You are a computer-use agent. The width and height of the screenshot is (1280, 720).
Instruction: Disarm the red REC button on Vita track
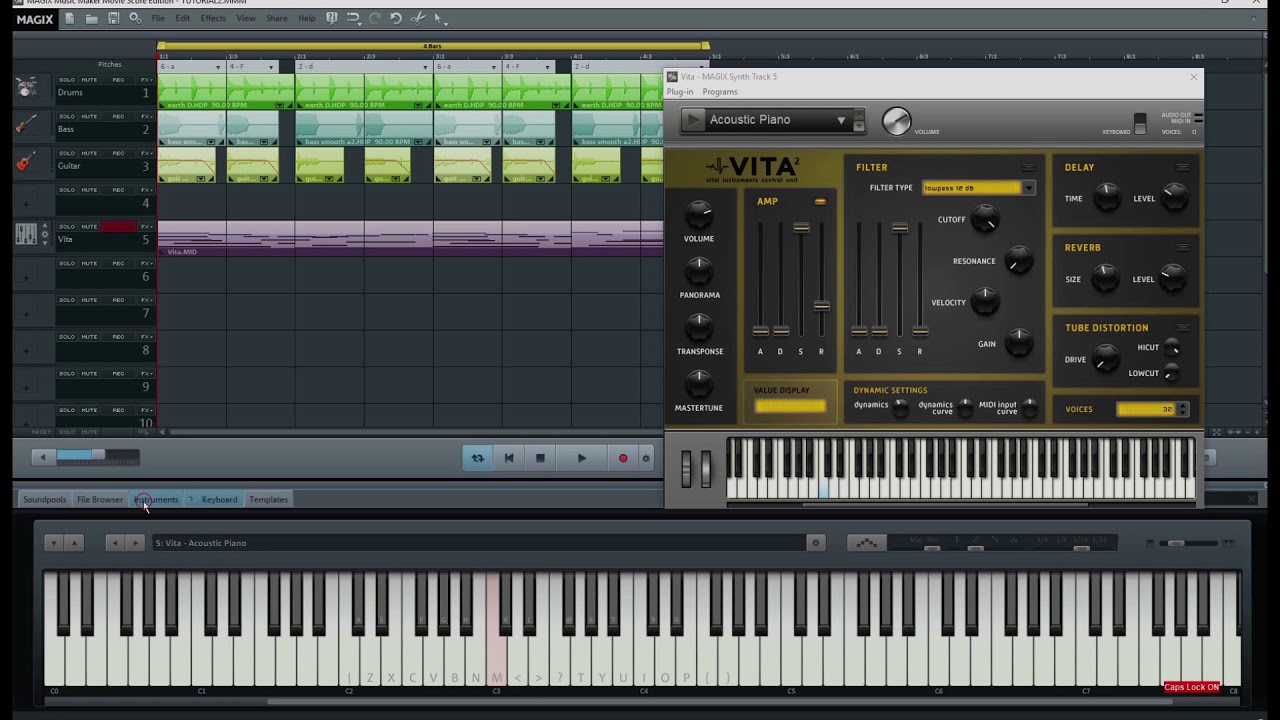click(x=118, y=227)
